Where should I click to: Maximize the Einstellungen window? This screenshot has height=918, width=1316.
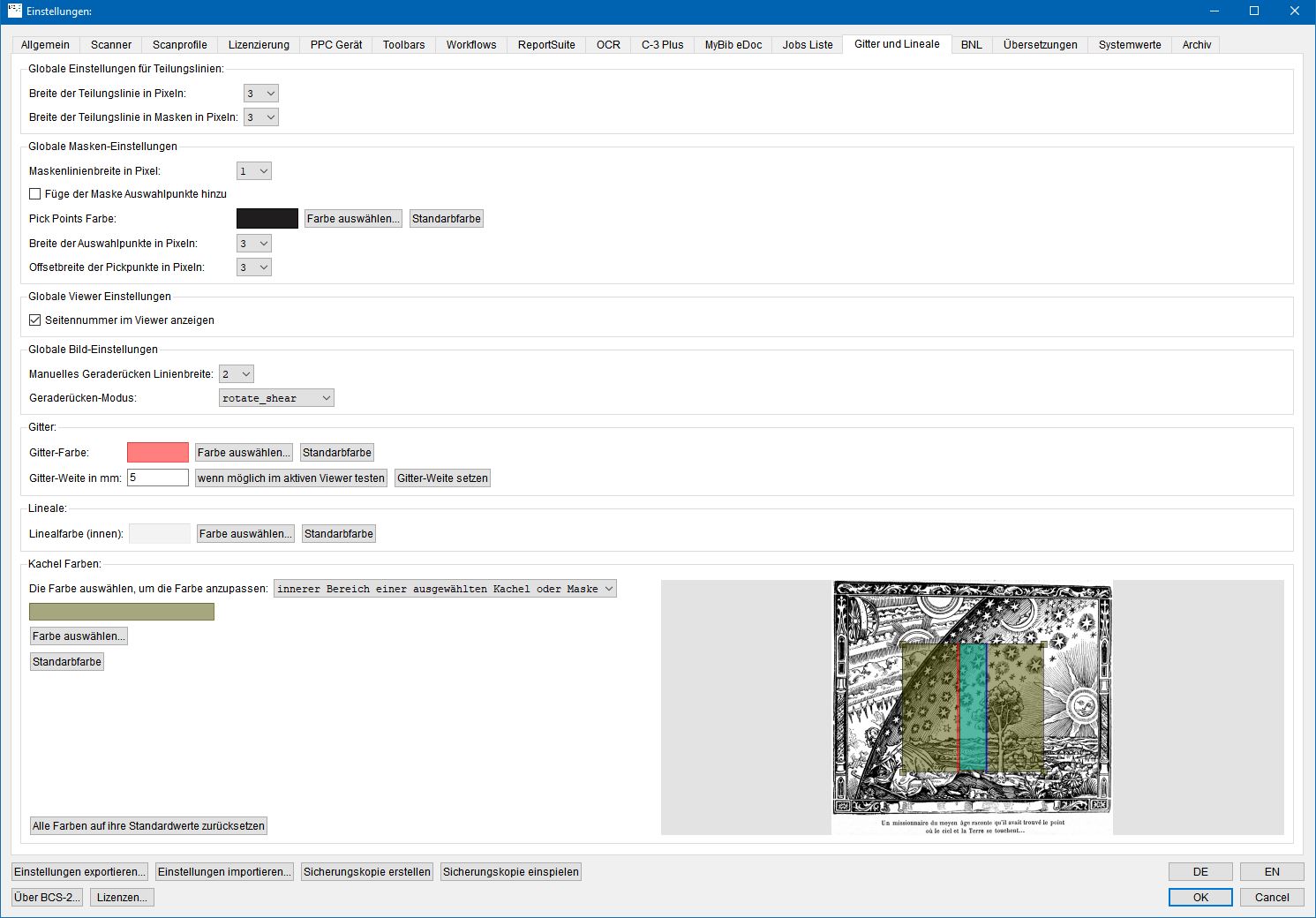[1254, 11]
